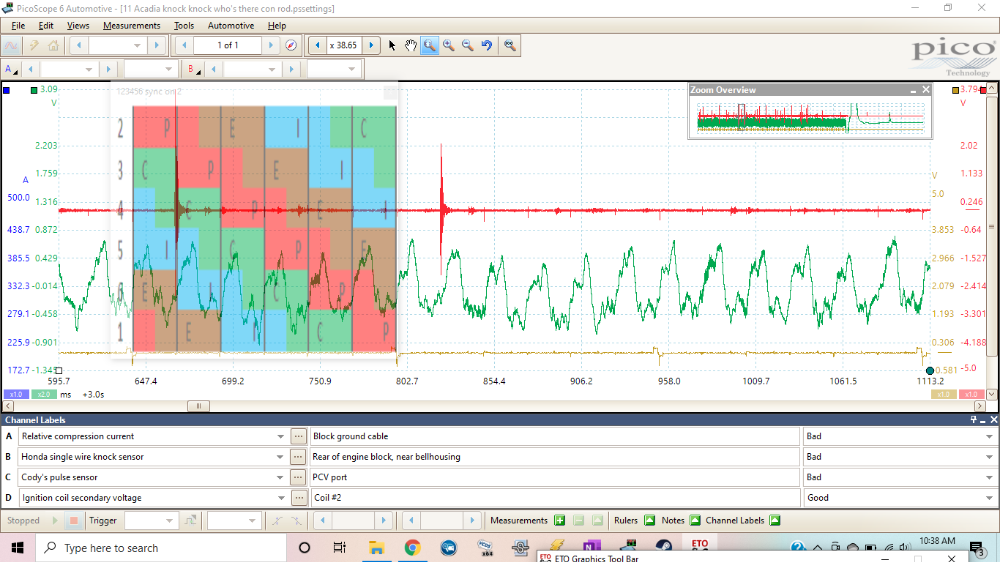Click the home toolbar icon
The width and height of the screenshot is (1000, 562).
pyautogui.click(x=54, y=45)
